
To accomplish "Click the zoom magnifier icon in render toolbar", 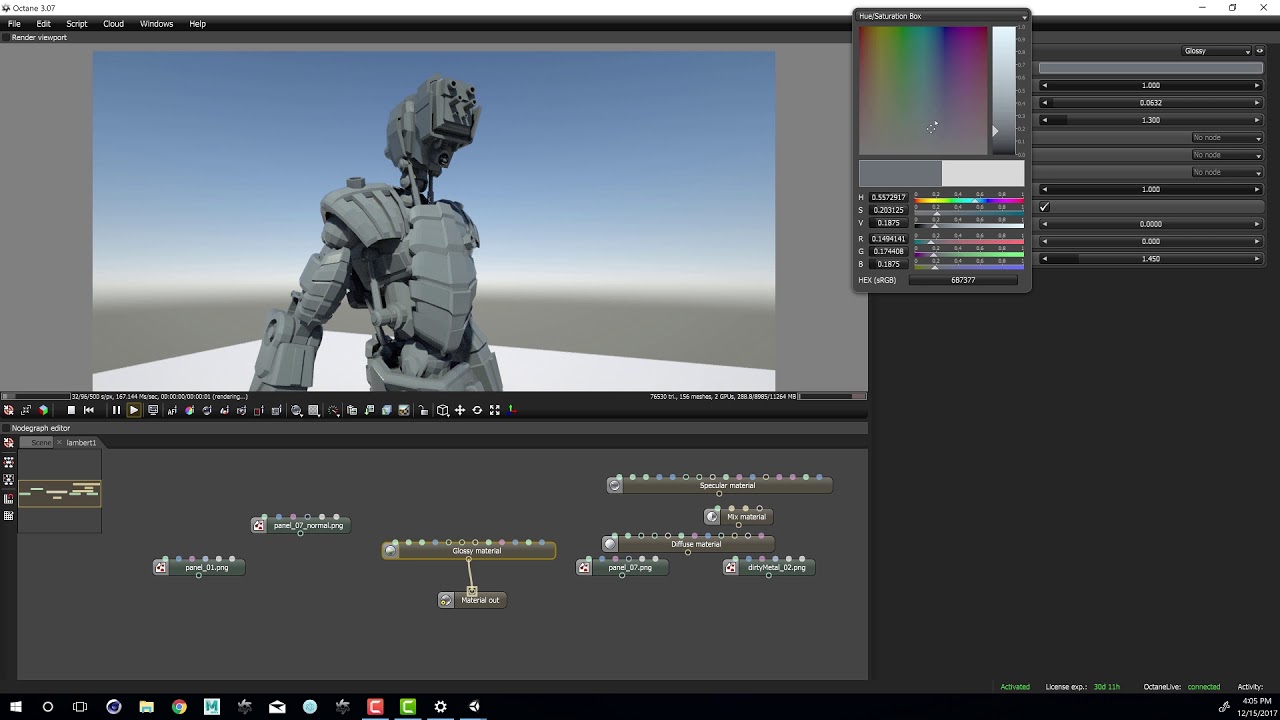I will [x=296, y=410].
